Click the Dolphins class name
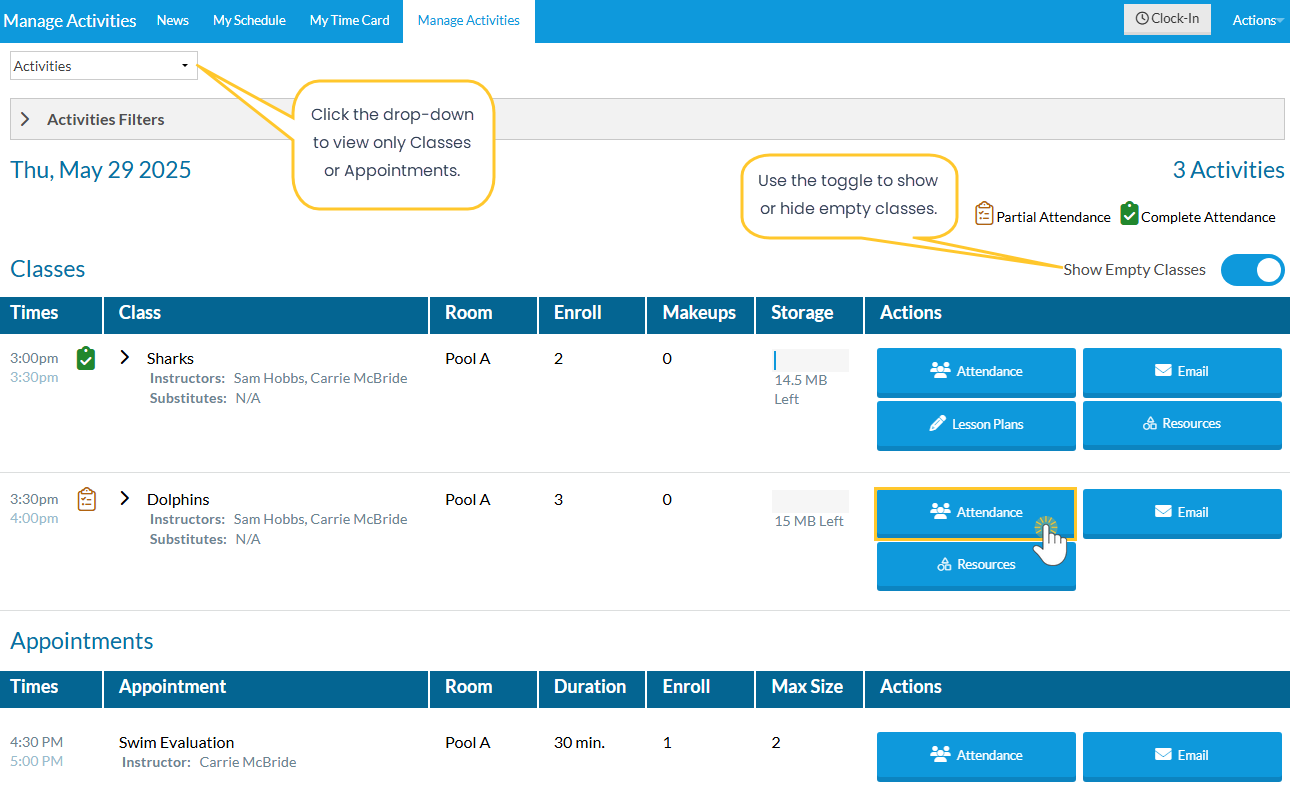The image size is (1290, 801). point(178,499)
